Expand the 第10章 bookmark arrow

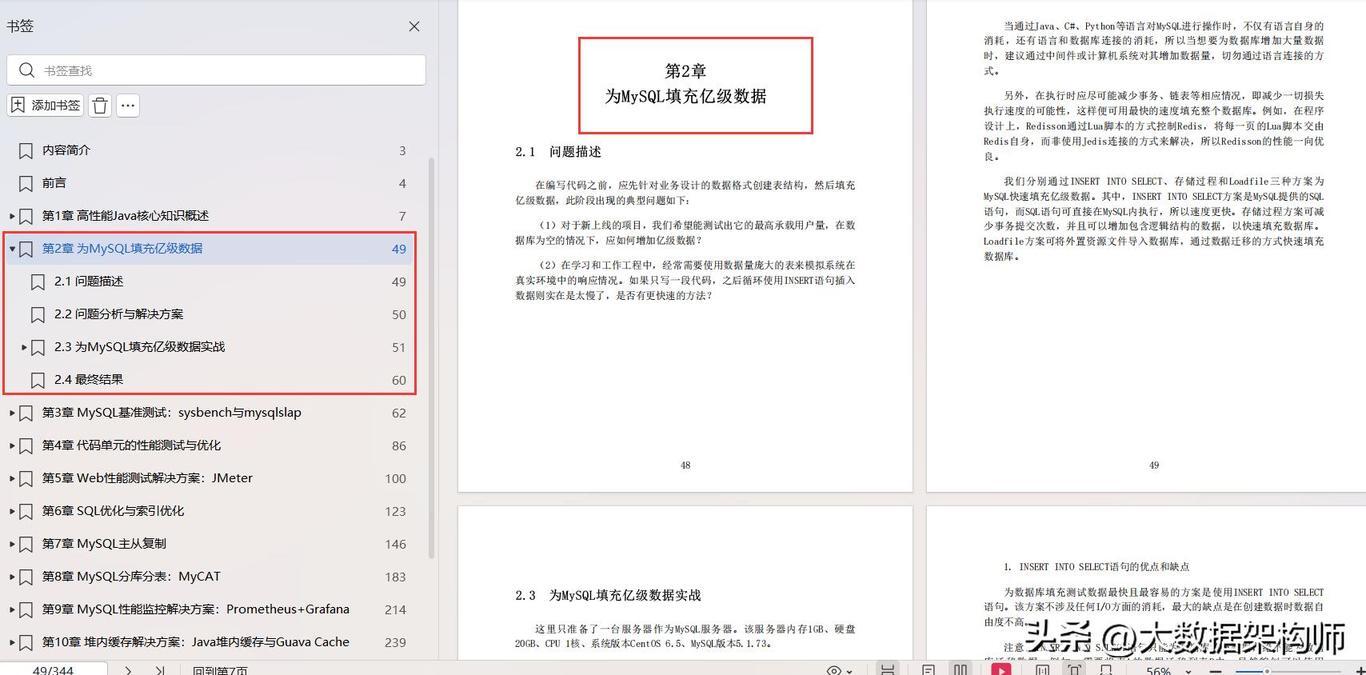(12, 642)
